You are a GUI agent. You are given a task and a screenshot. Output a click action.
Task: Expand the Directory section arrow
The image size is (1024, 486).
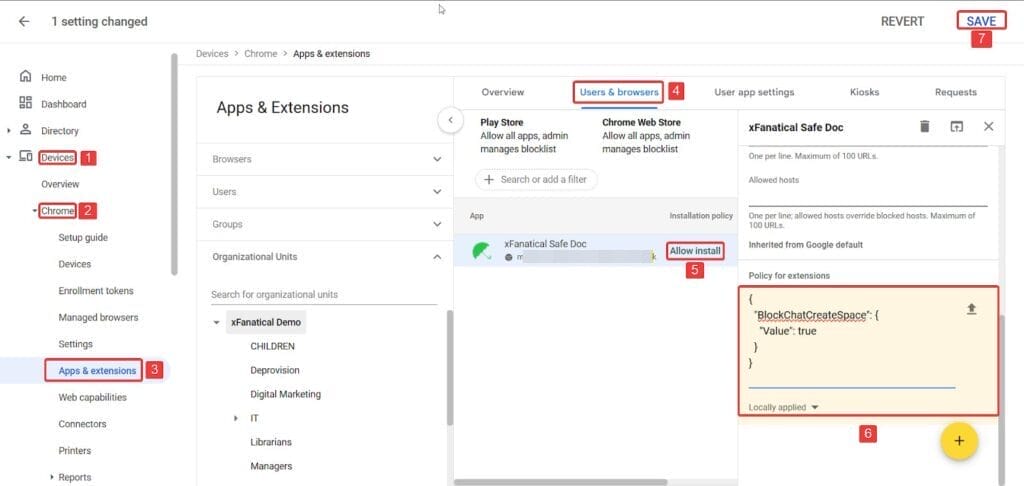click(9, 131)
